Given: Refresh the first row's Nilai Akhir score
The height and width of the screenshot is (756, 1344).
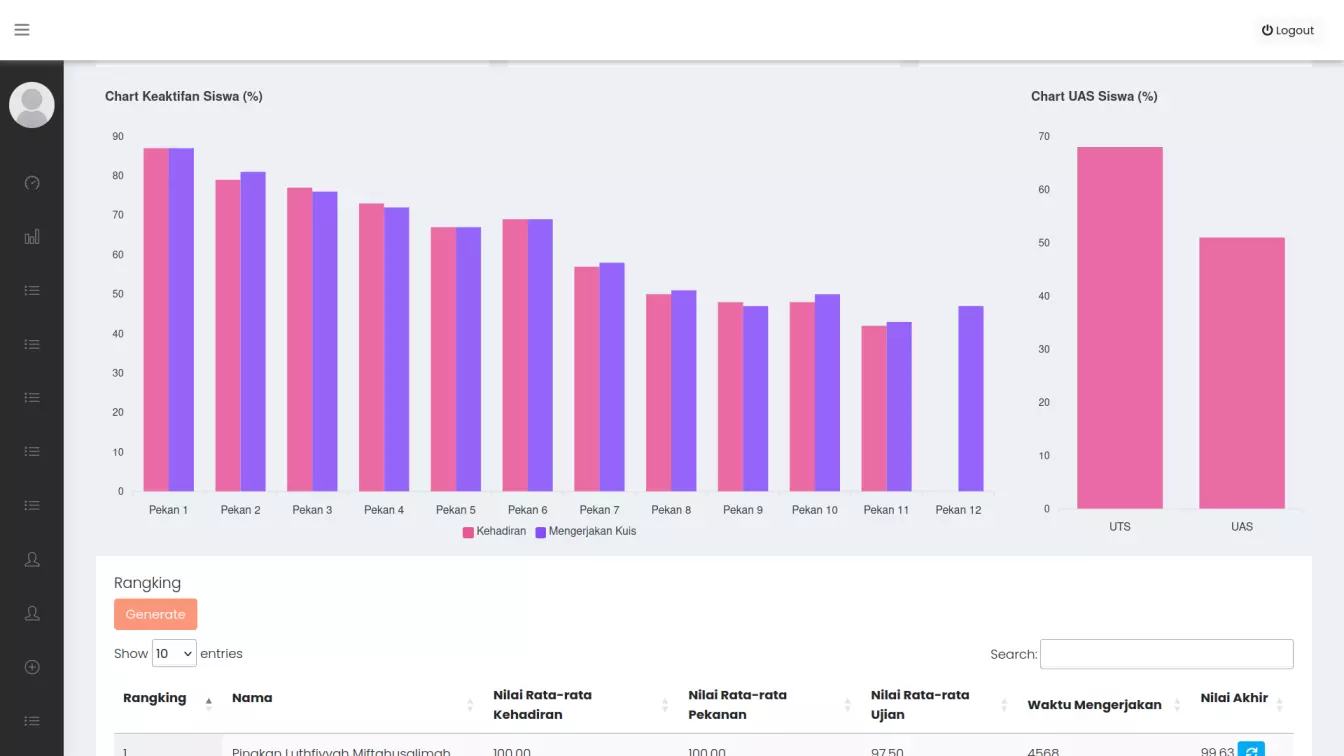Looking at the screenshot, I should coord(1251,750).
